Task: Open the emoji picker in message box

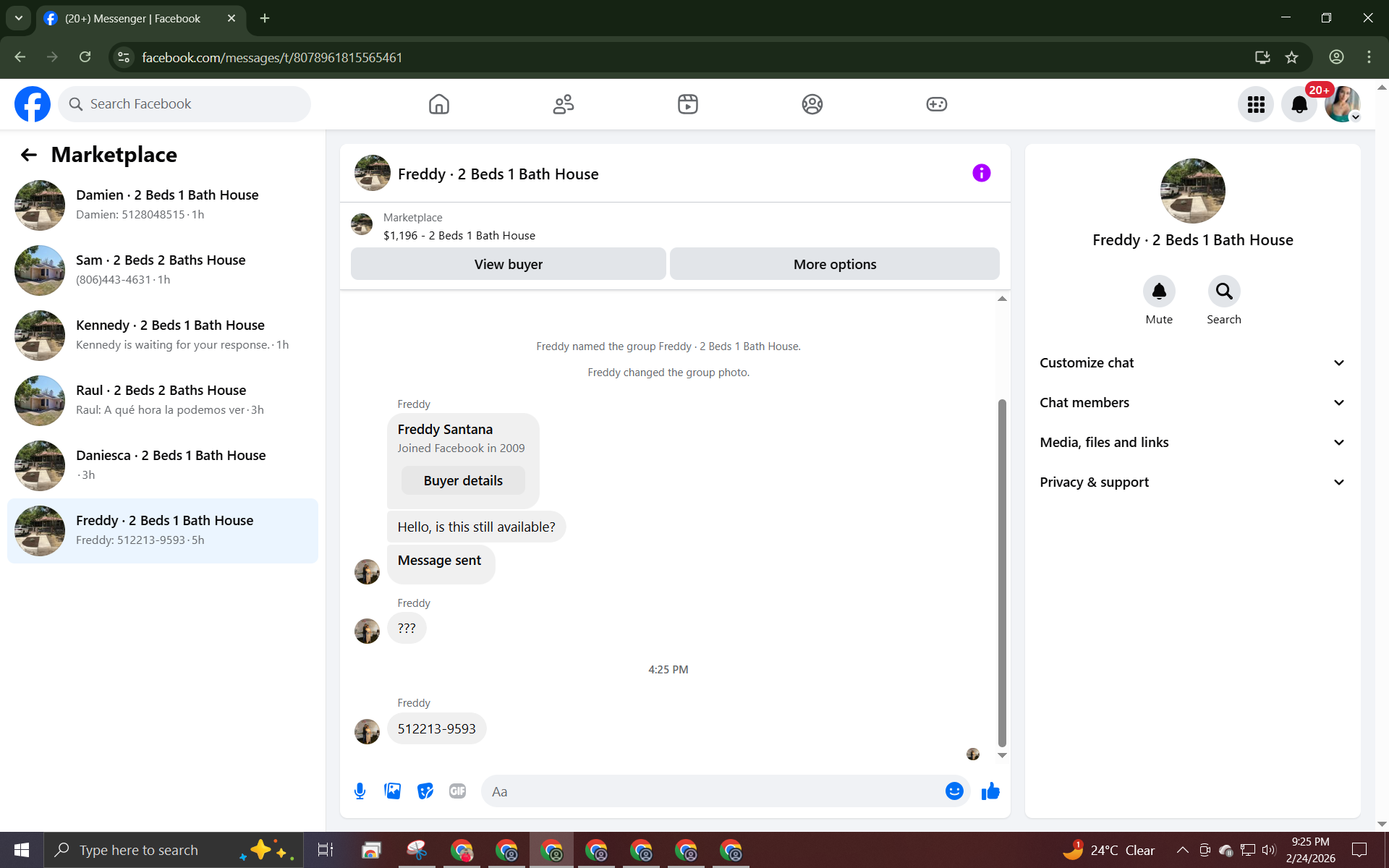Action: (x=954, y=791)
